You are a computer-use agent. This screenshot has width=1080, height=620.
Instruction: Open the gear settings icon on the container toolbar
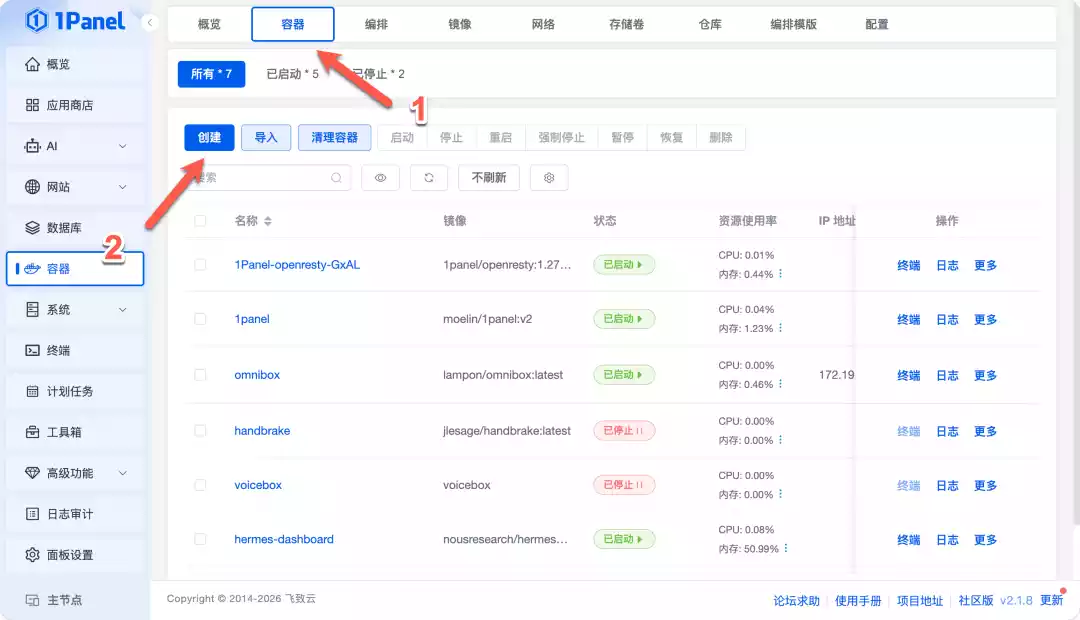pos(548,177)
